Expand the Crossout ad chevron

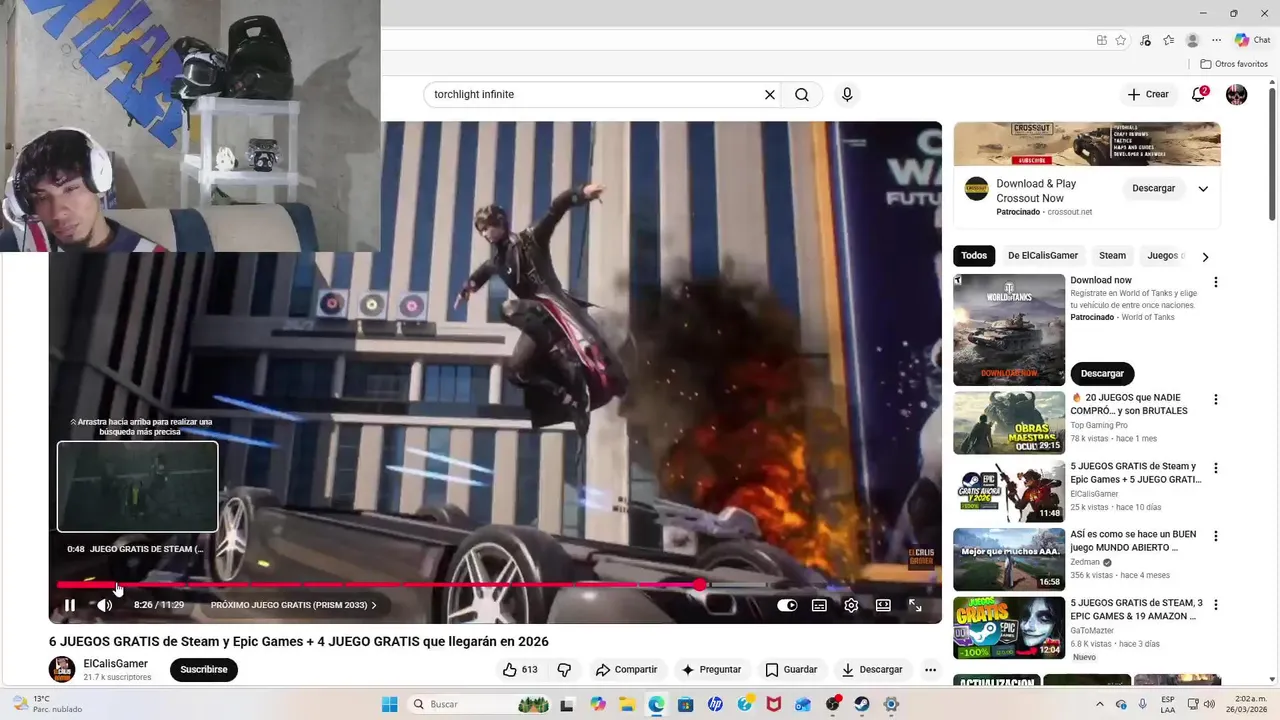(x=1203, y=188)
